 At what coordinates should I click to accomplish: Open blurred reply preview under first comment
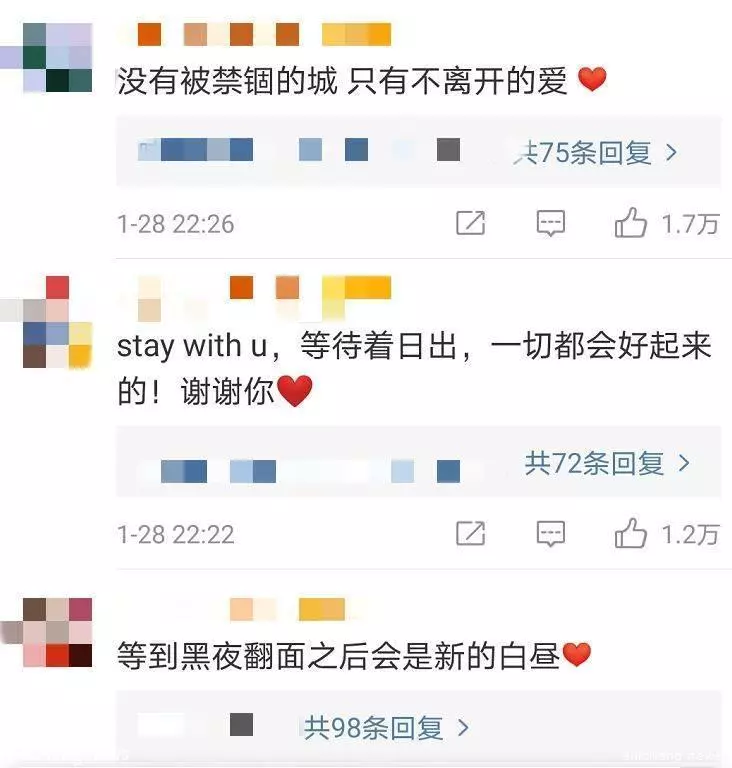pos(299,149)
